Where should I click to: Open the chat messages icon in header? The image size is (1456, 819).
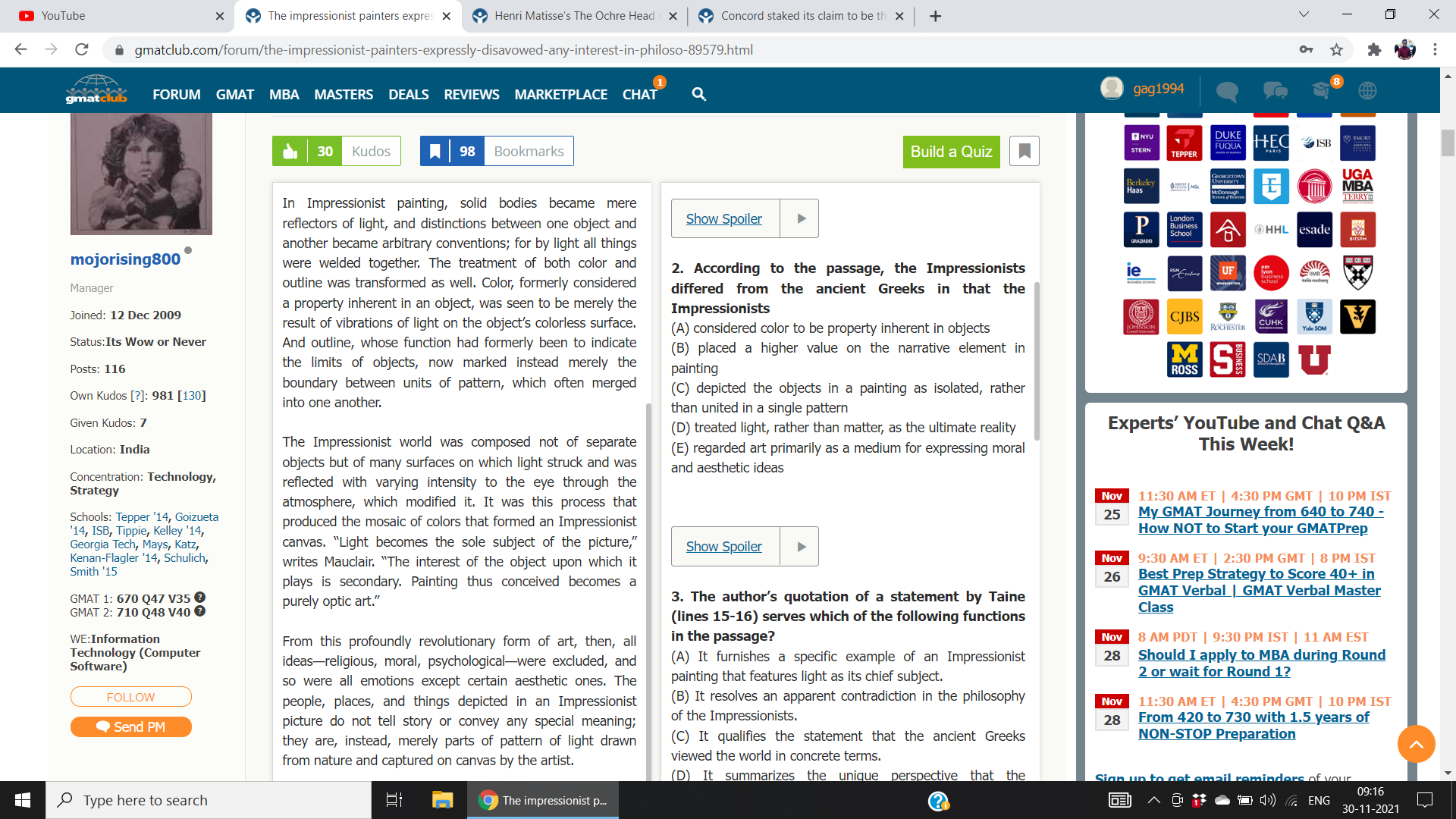(x=1276, y=91)
